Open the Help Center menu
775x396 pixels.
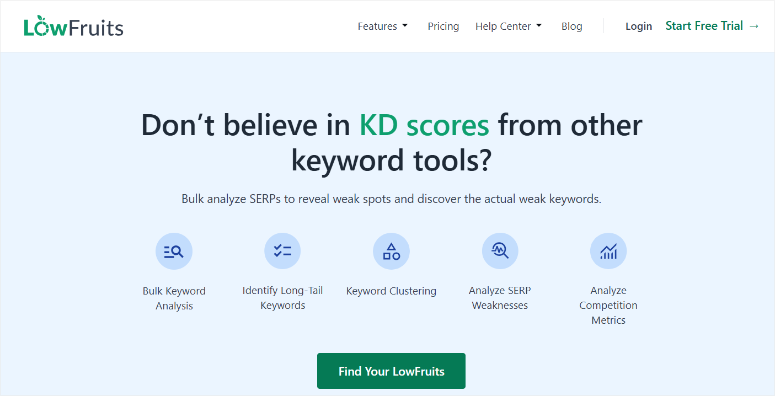[x=508, y=26]
